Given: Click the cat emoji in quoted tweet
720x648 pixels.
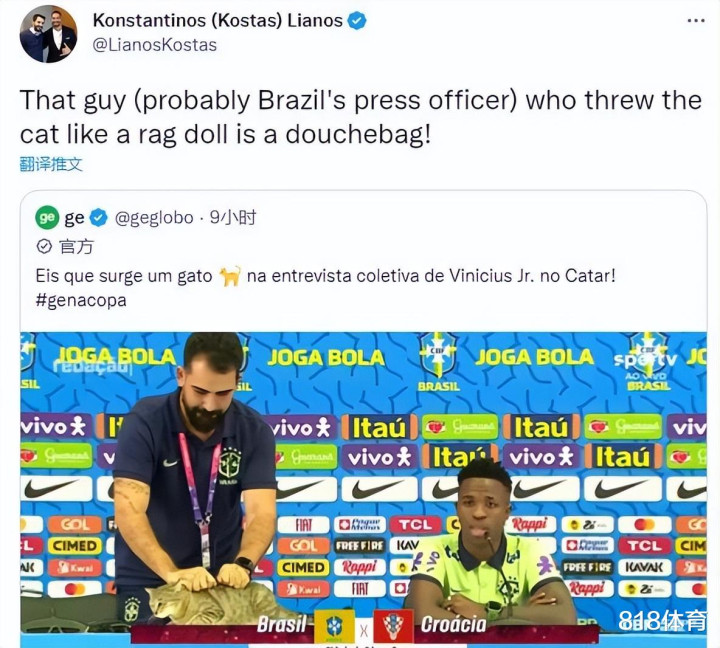Looking at the screenshot, I should point(230,276).
